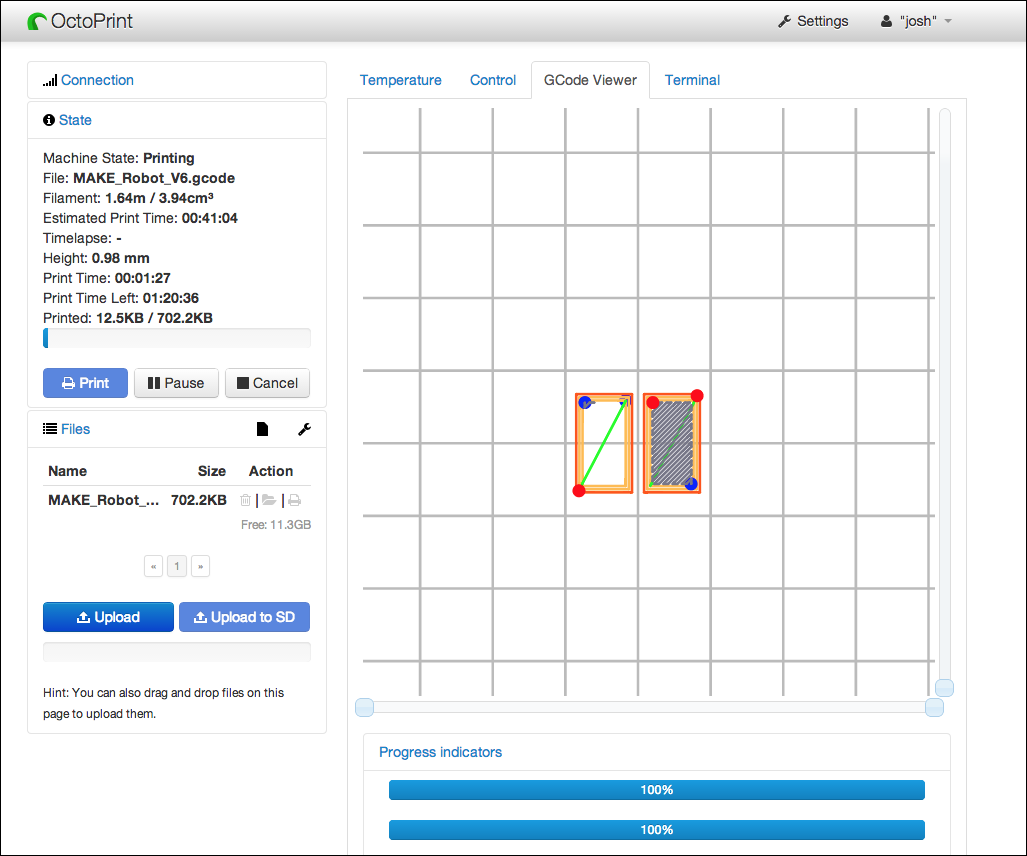Switch to the Temperature tab
The image size is (1027, 856).
pyautogui.click(x=400, y=80)
